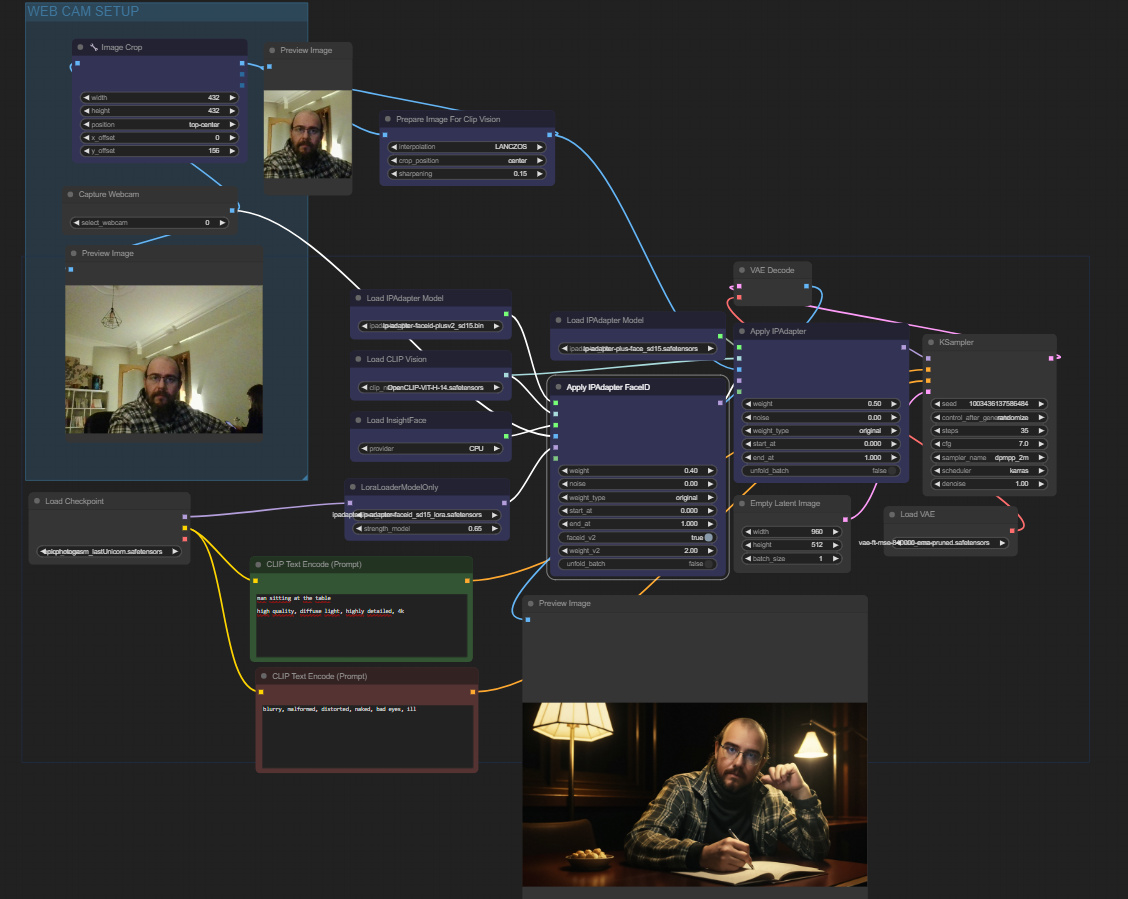
Task: Choose the vae-ft-mse-840000 file in Load VAE
Action: coord(949,543)
